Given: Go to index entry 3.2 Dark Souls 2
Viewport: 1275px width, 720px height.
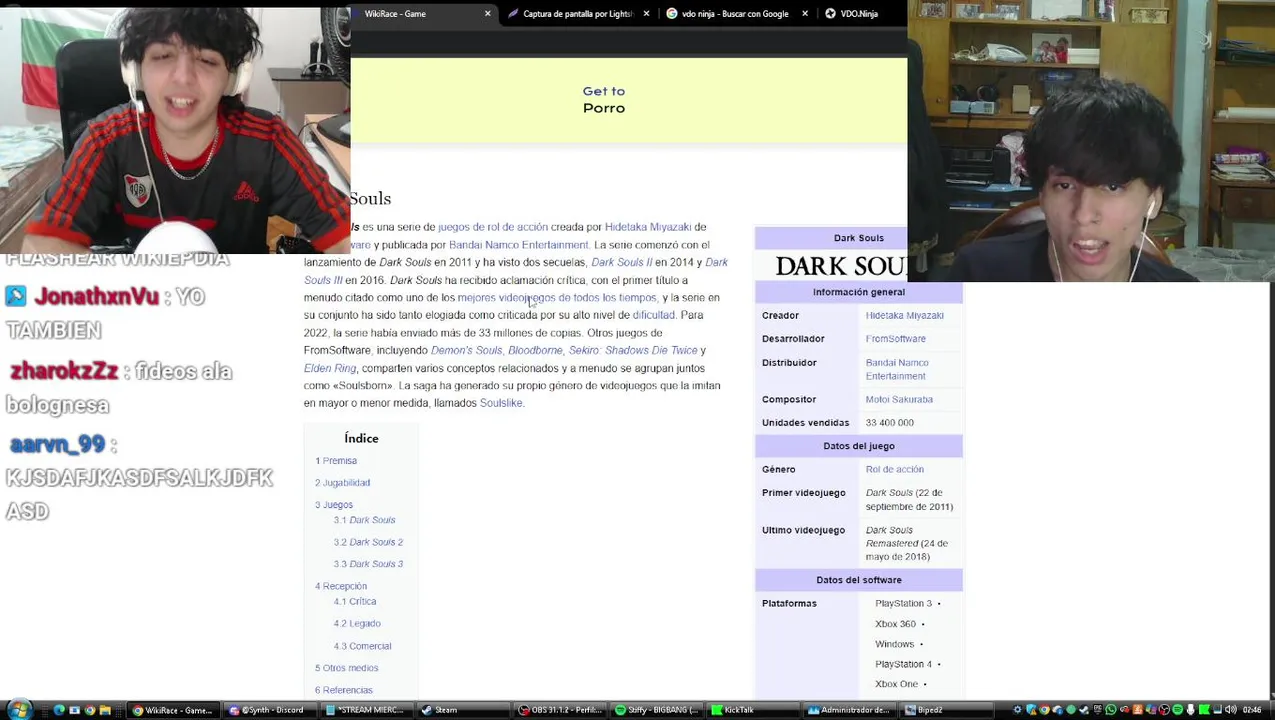Looking at the screenshot, I should 368,542.
